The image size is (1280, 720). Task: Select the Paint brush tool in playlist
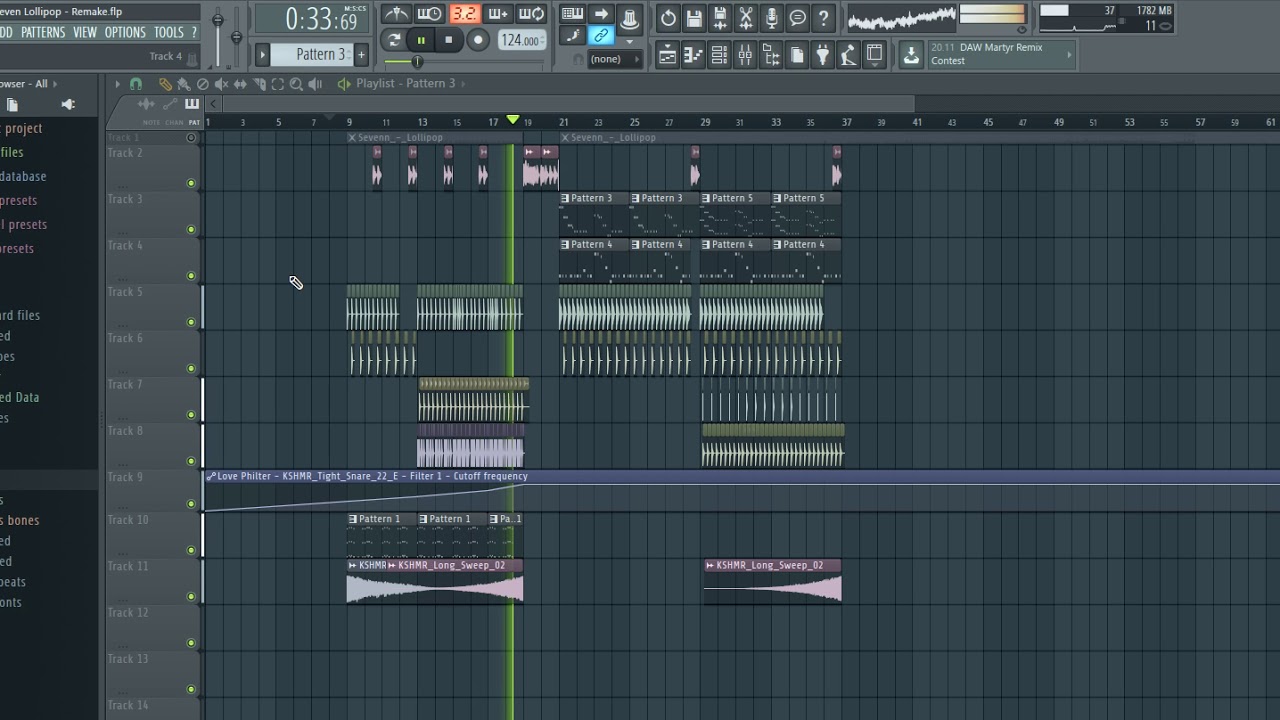[184, 84]
